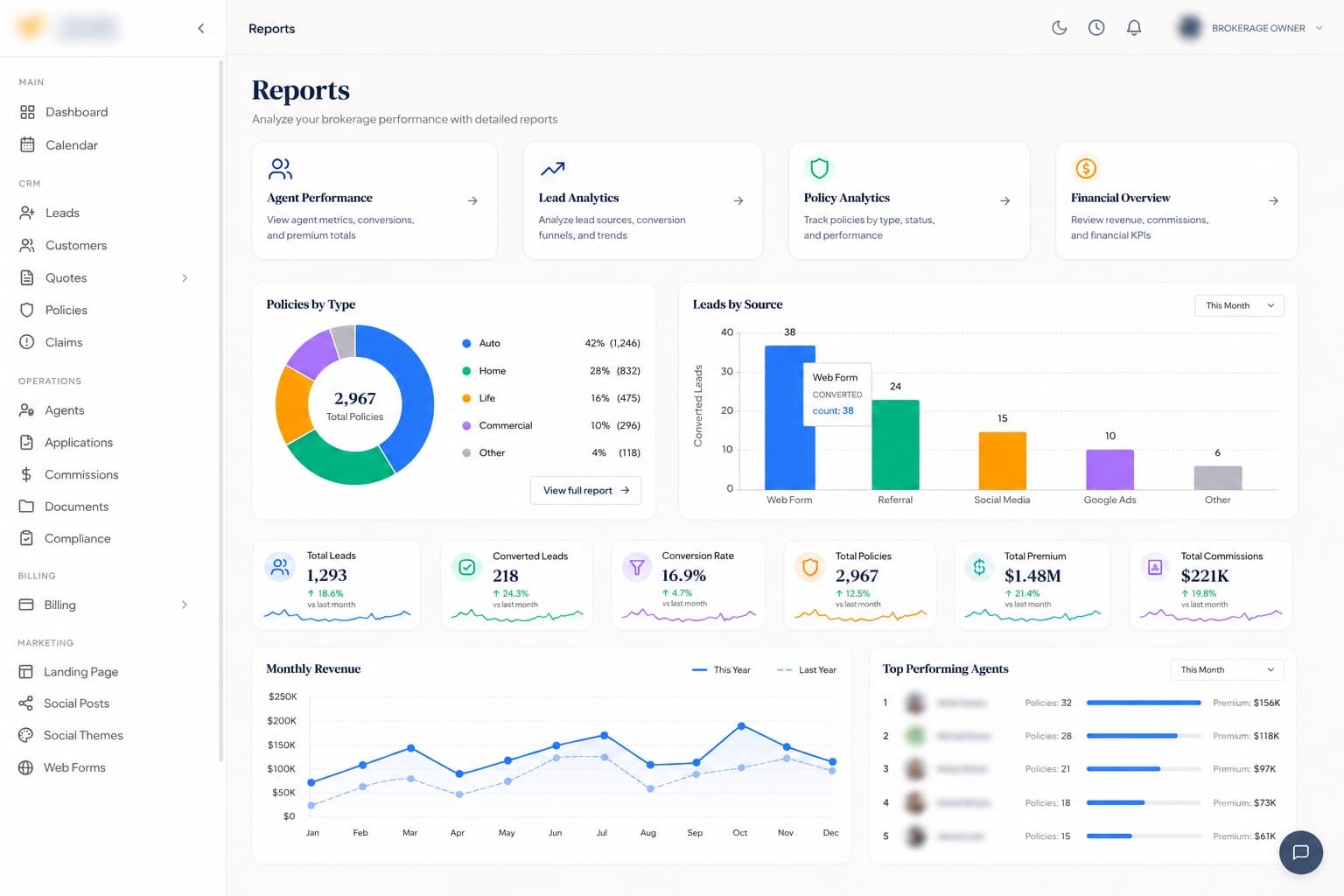Click the Applications document icon
The width and height of the screenshot is (1344, 896).
(x=27, y=443)
